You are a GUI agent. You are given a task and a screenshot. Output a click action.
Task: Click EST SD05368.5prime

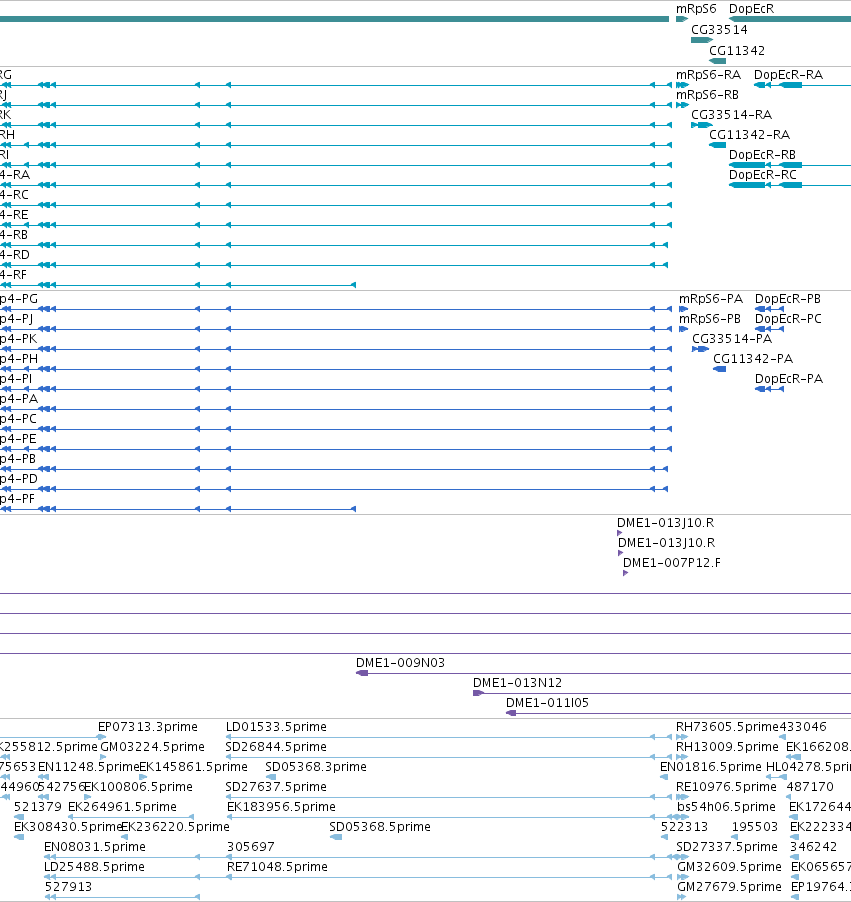380,827
